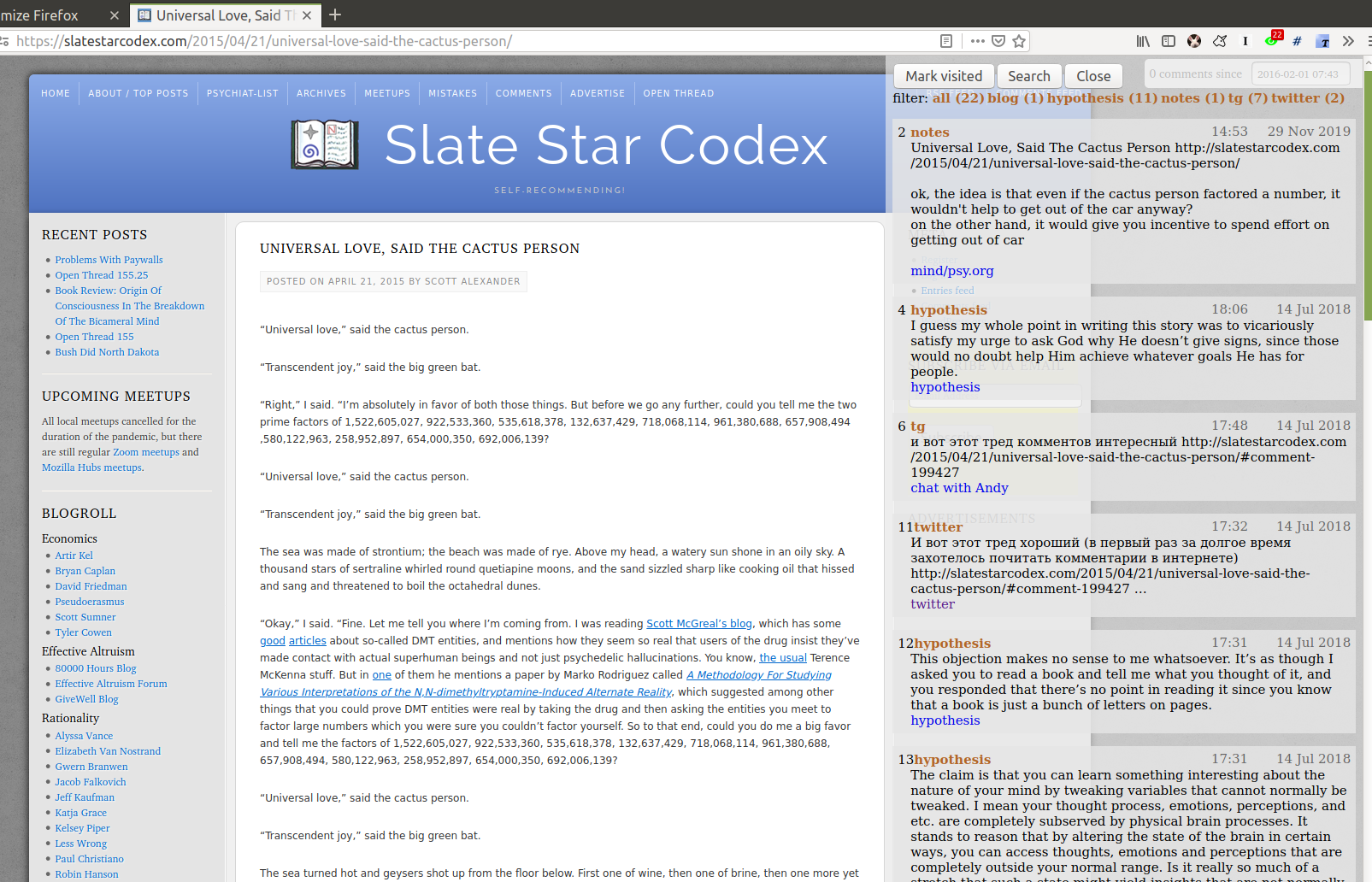Viewport: 1372px width, 882px height.
Task: Save page to Pocket
Action: tap(998, 41)
